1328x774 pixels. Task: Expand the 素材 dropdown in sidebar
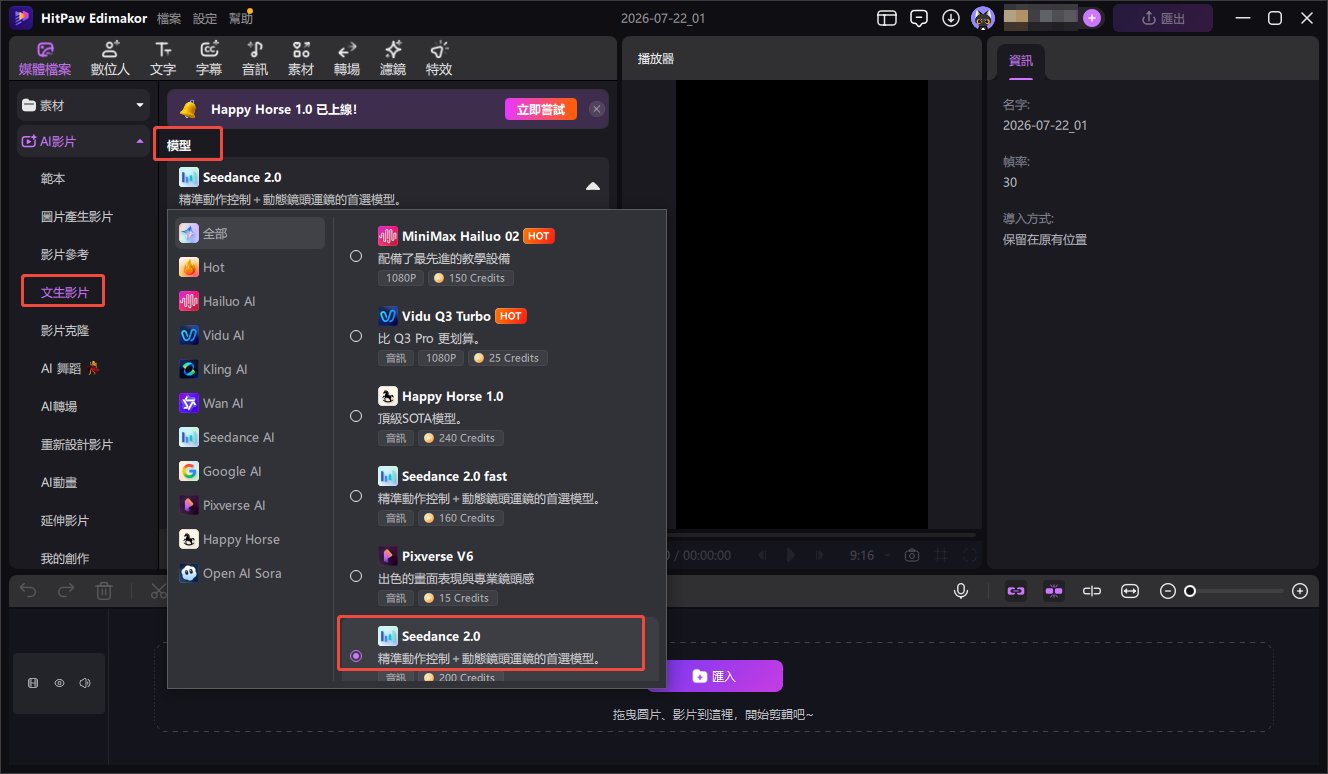140,105
